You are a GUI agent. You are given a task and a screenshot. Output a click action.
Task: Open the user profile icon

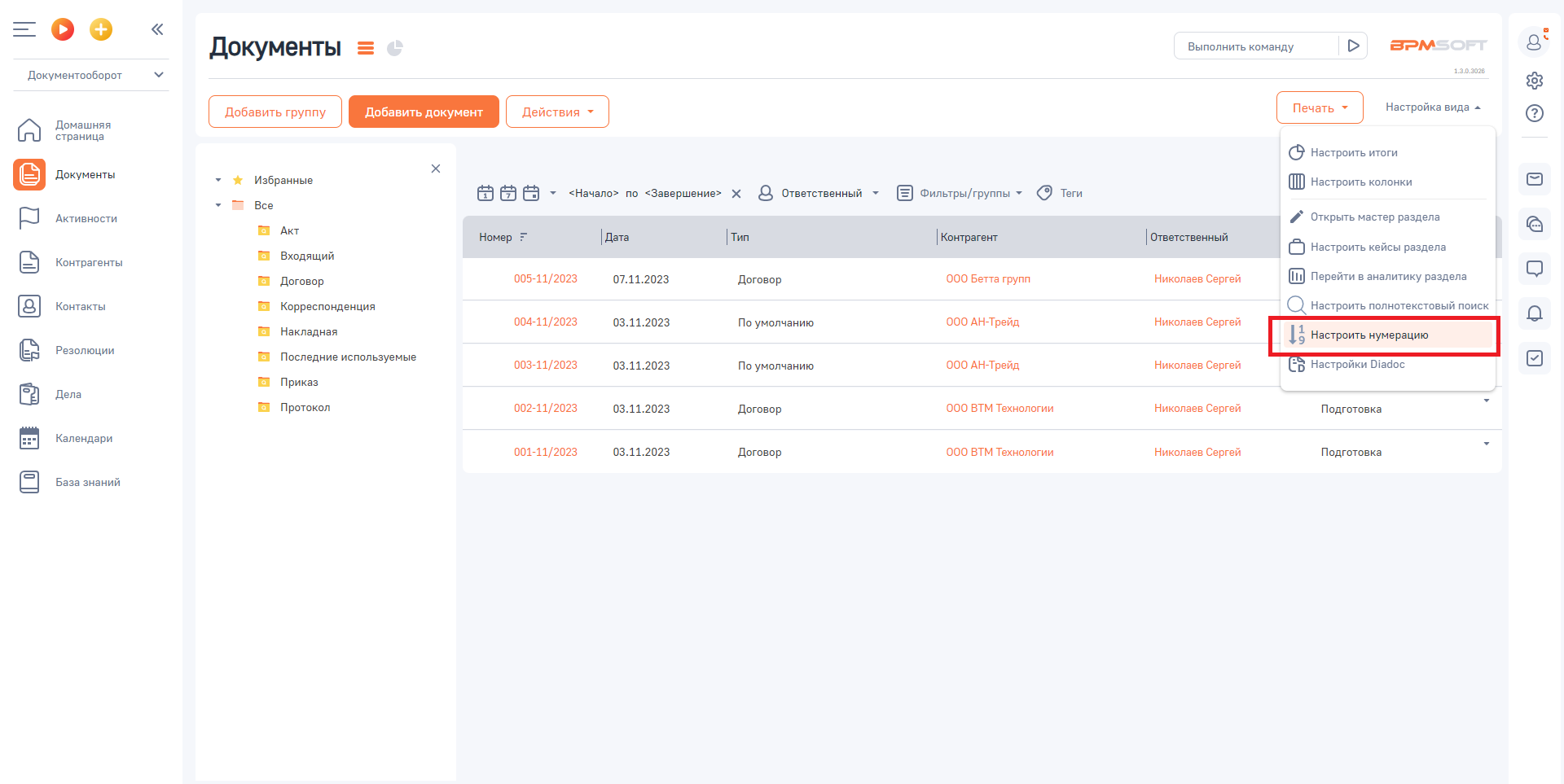pos(1535,41)
